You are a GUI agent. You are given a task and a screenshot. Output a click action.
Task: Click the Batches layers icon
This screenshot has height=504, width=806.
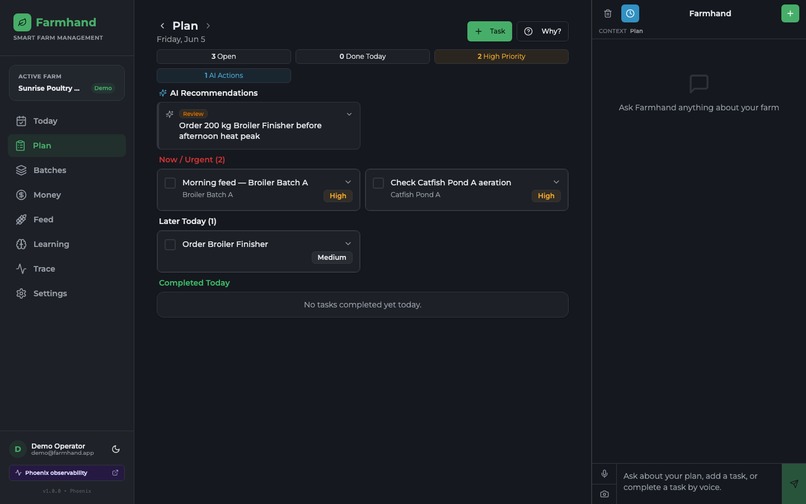21,170
